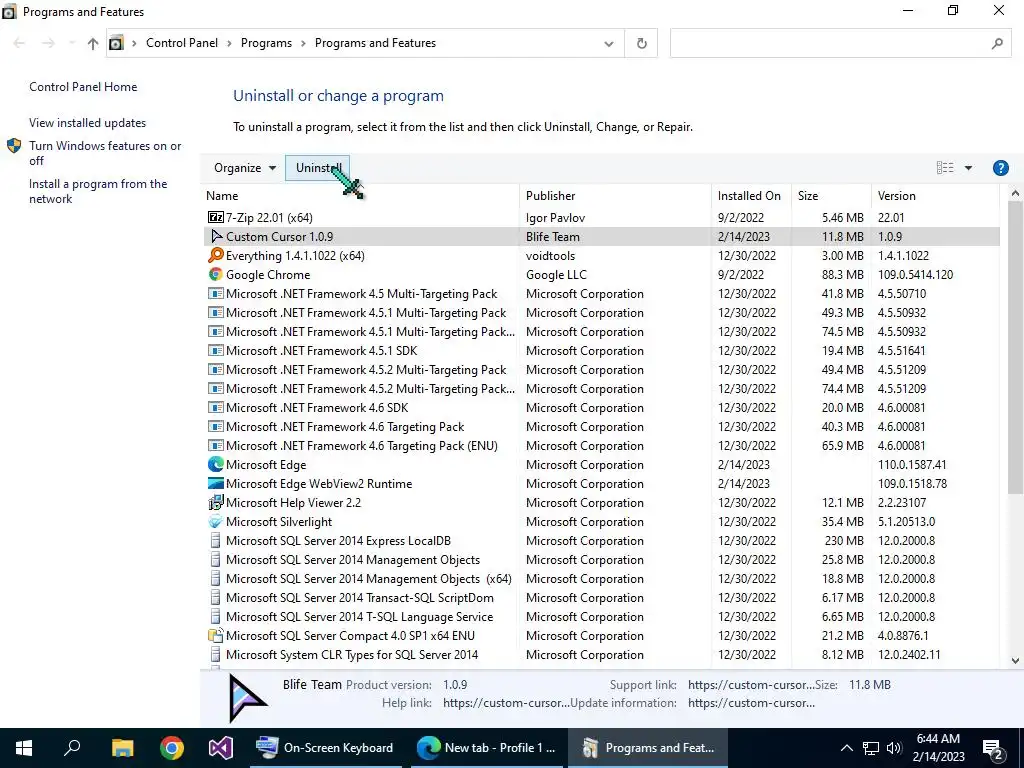The width and height of the screenshot is (1024, 768).
Task: Select Microsoft .NET Framework 4.6 Targeting Pack (ENU)
Action: (600, 445)
